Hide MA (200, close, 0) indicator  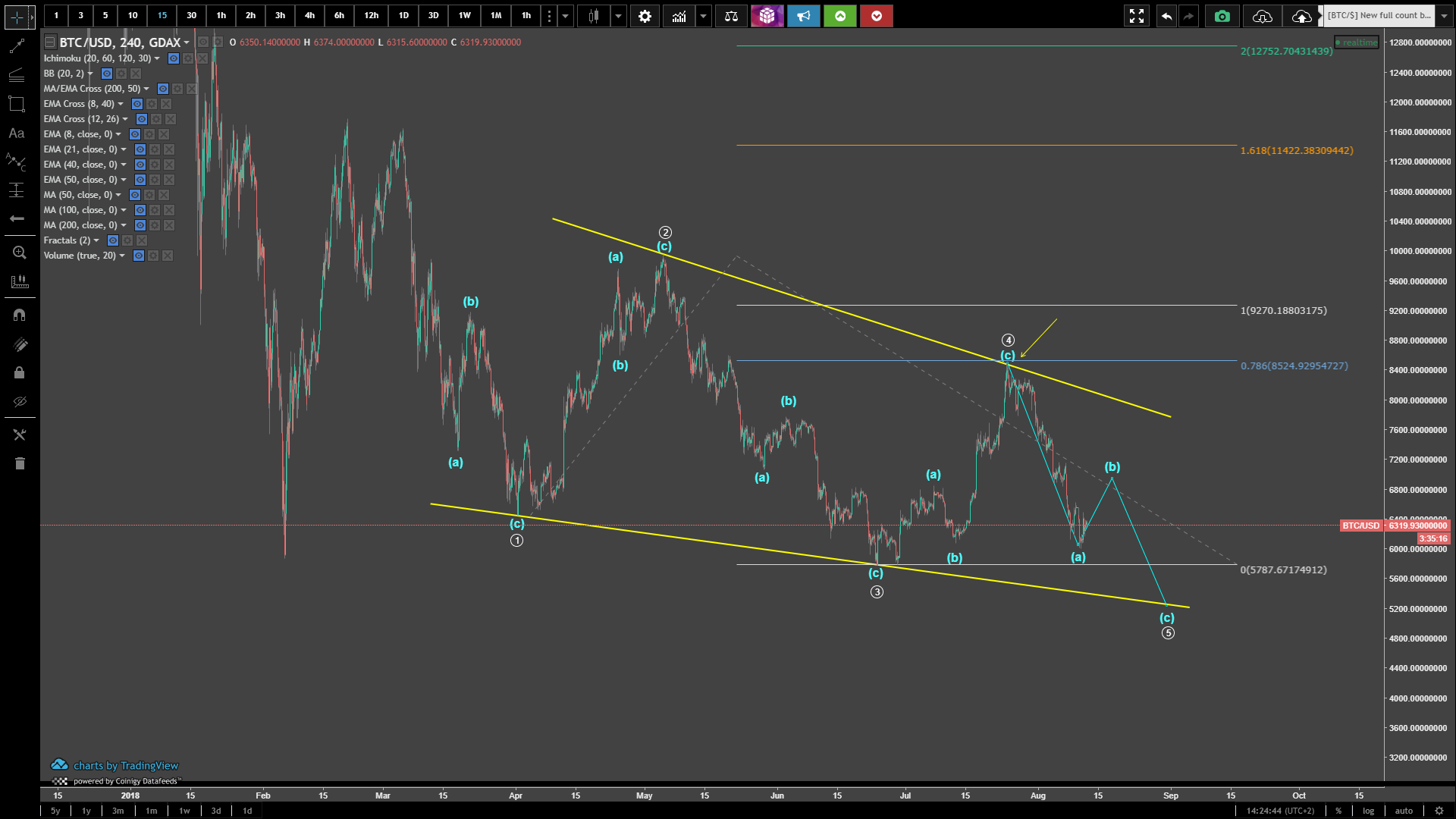click(x=140, y=225)
